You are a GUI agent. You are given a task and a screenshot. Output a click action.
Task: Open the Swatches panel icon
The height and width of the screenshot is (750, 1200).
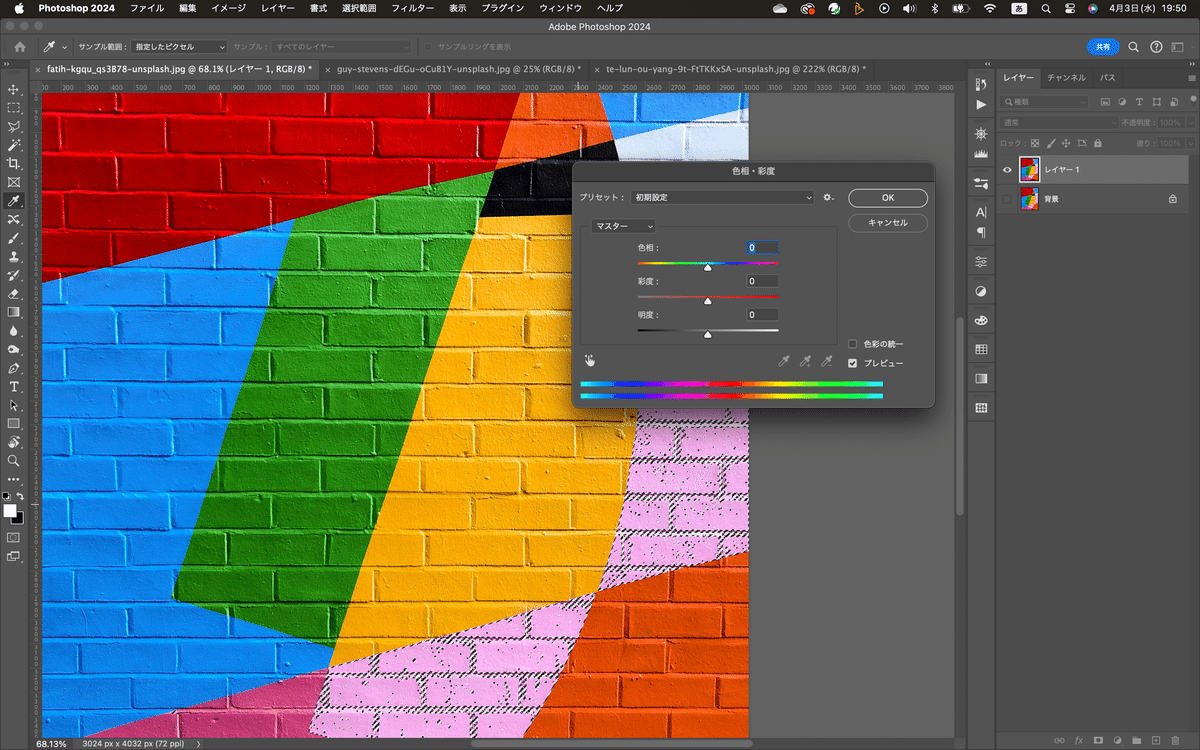981,349
